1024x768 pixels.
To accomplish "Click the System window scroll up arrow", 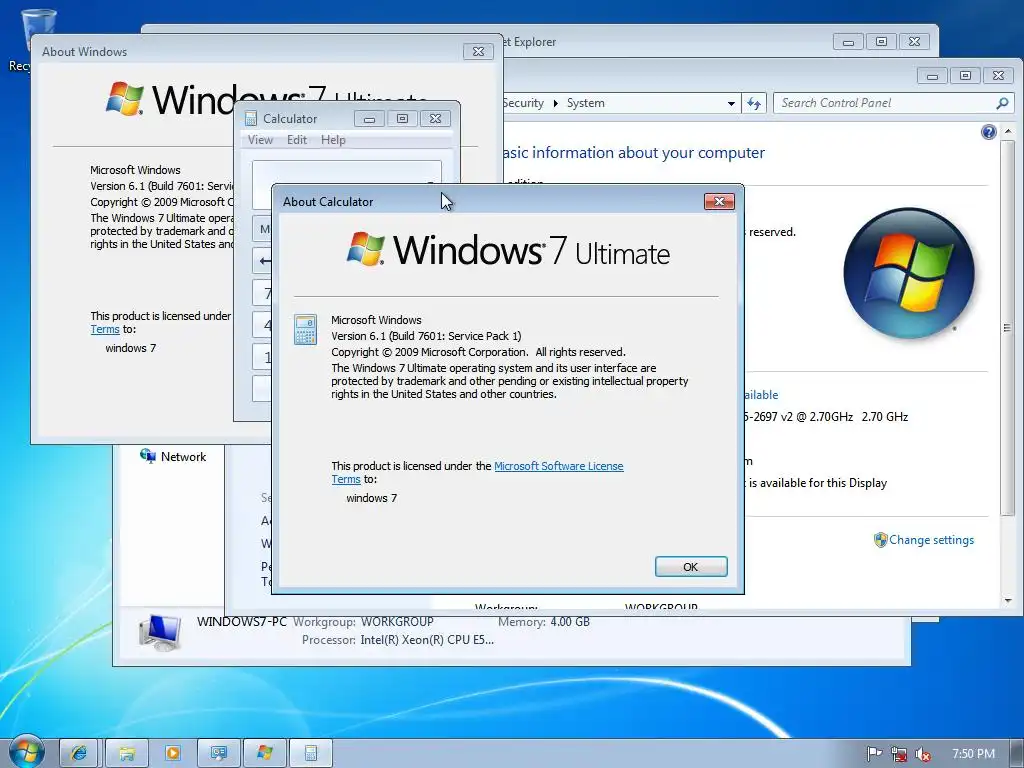I will (1008, 131).
